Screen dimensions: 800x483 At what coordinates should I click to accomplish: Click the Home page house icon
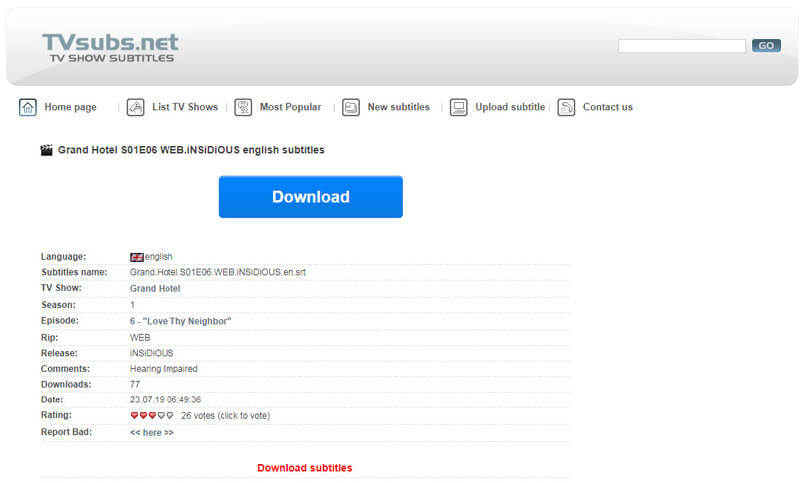[28, 107]
